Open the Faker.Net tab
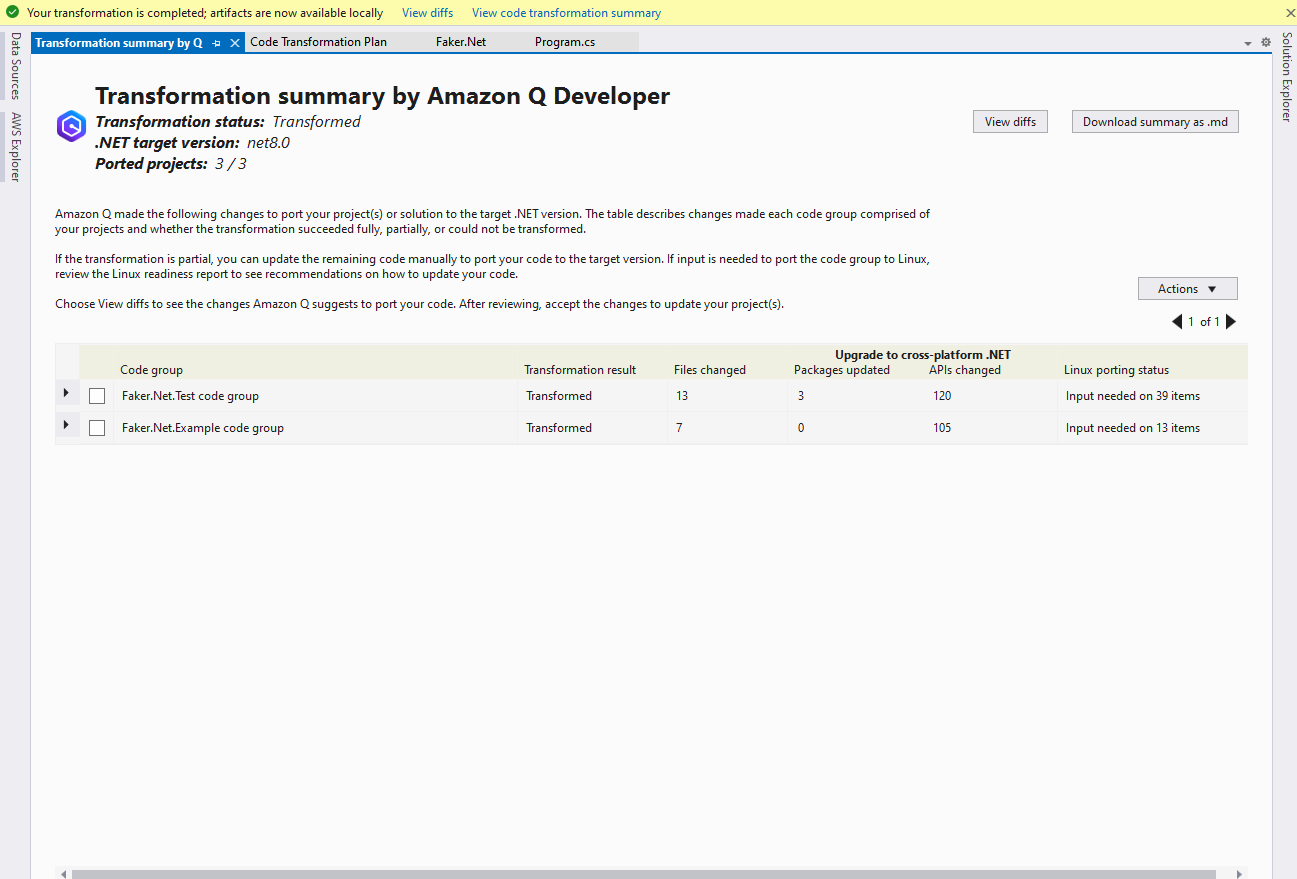 click(x=461, y=42)
